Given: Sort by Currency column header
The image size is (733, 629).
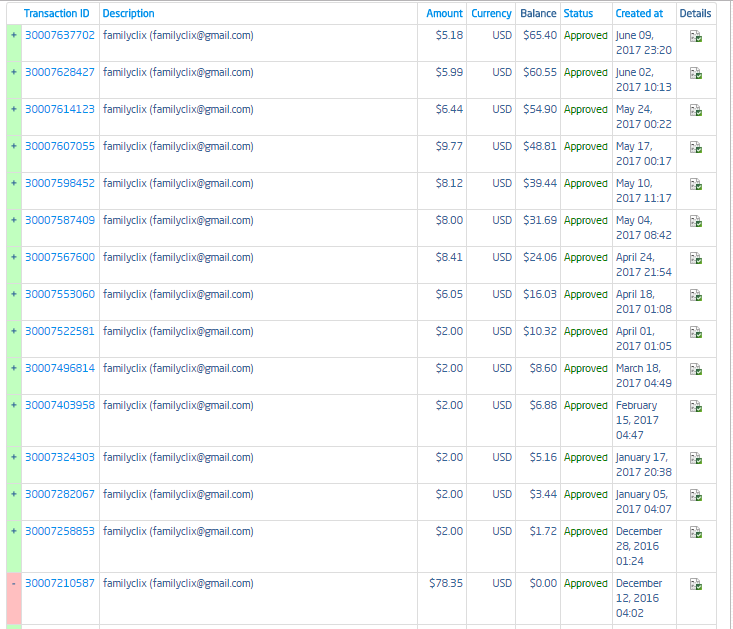Looking at the screenshot, I should point(491,14).
